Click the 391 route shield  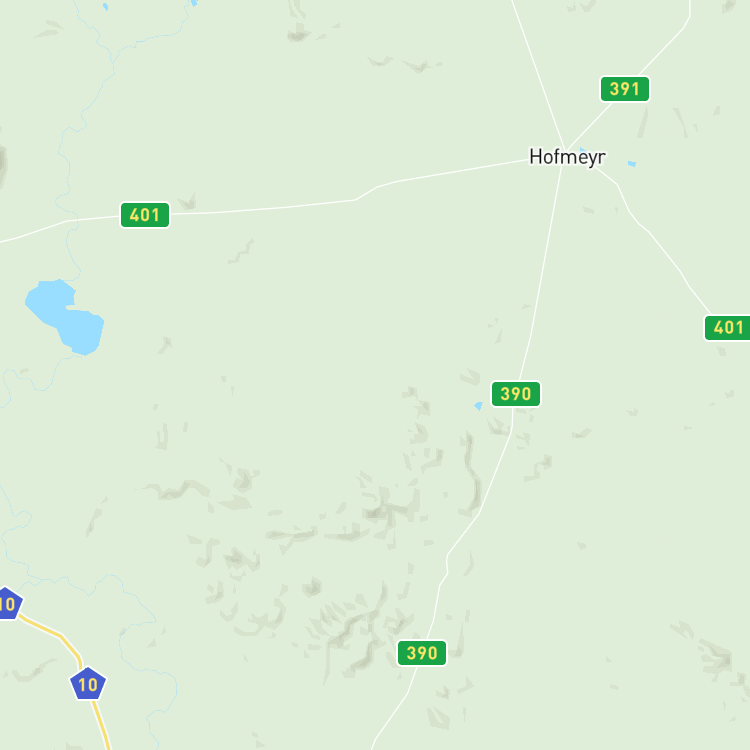[625, 89]
